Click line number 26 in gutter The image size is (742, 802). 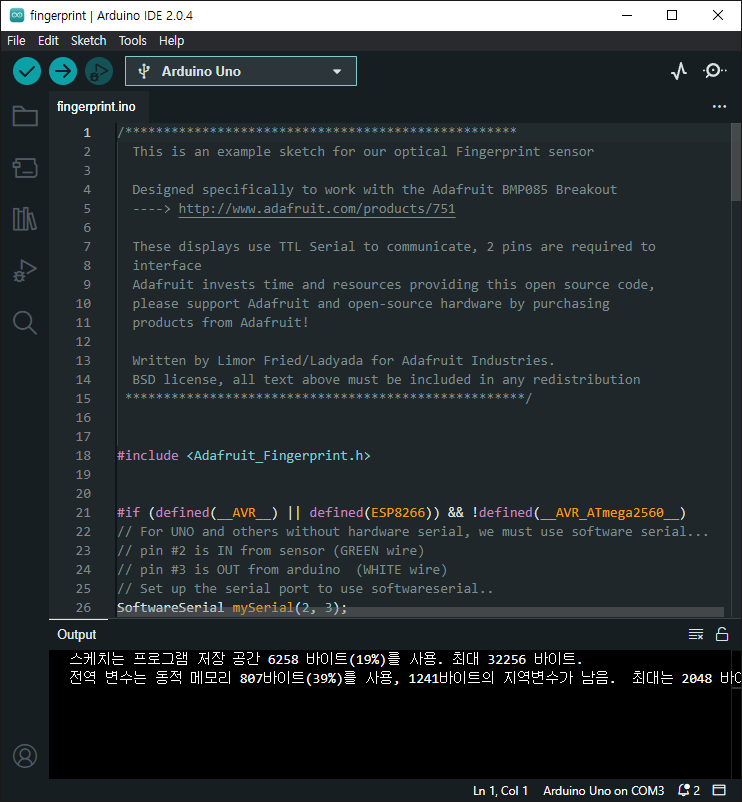pos(83,608)
